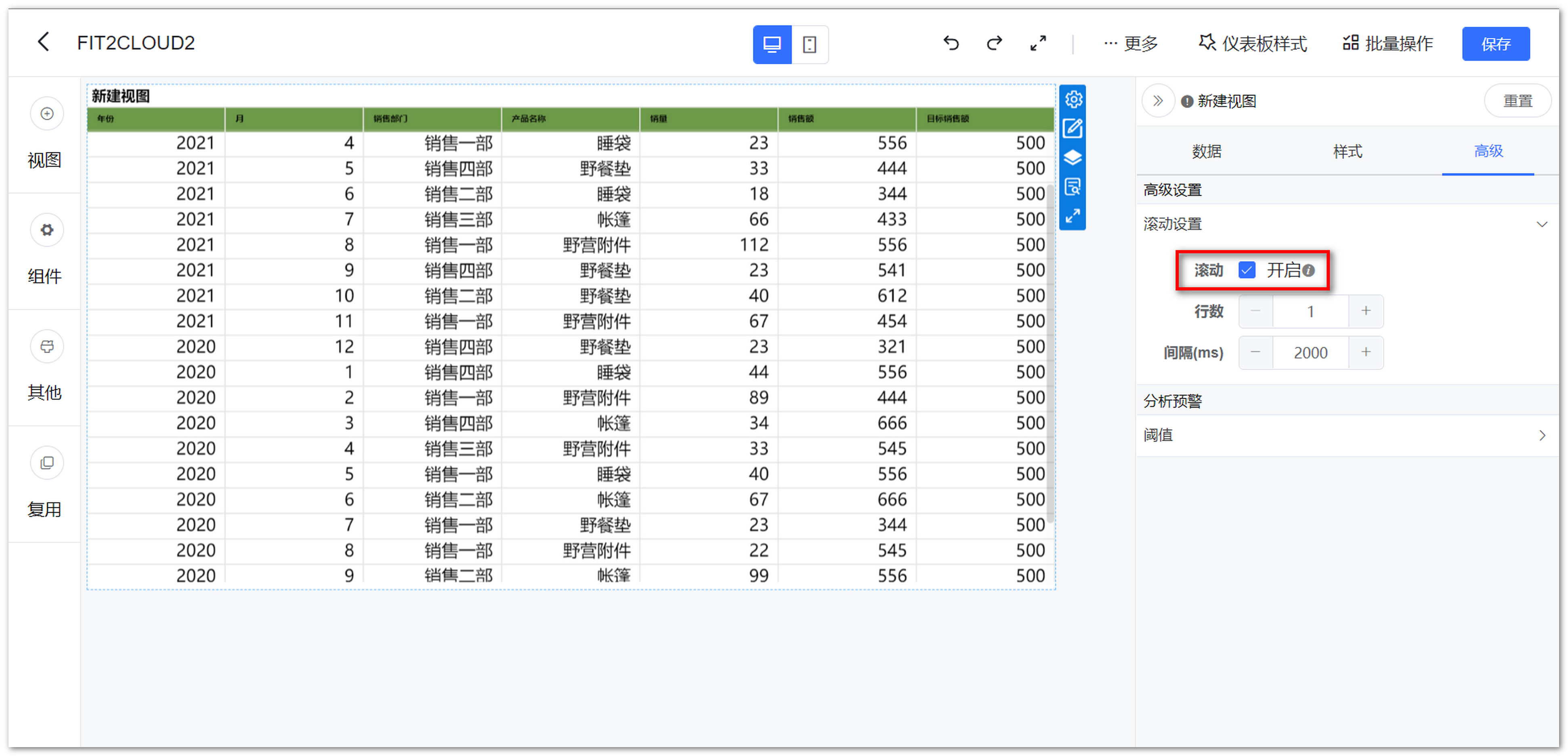Click the 行数 value input field
1568x756 pixels.
1310,311
